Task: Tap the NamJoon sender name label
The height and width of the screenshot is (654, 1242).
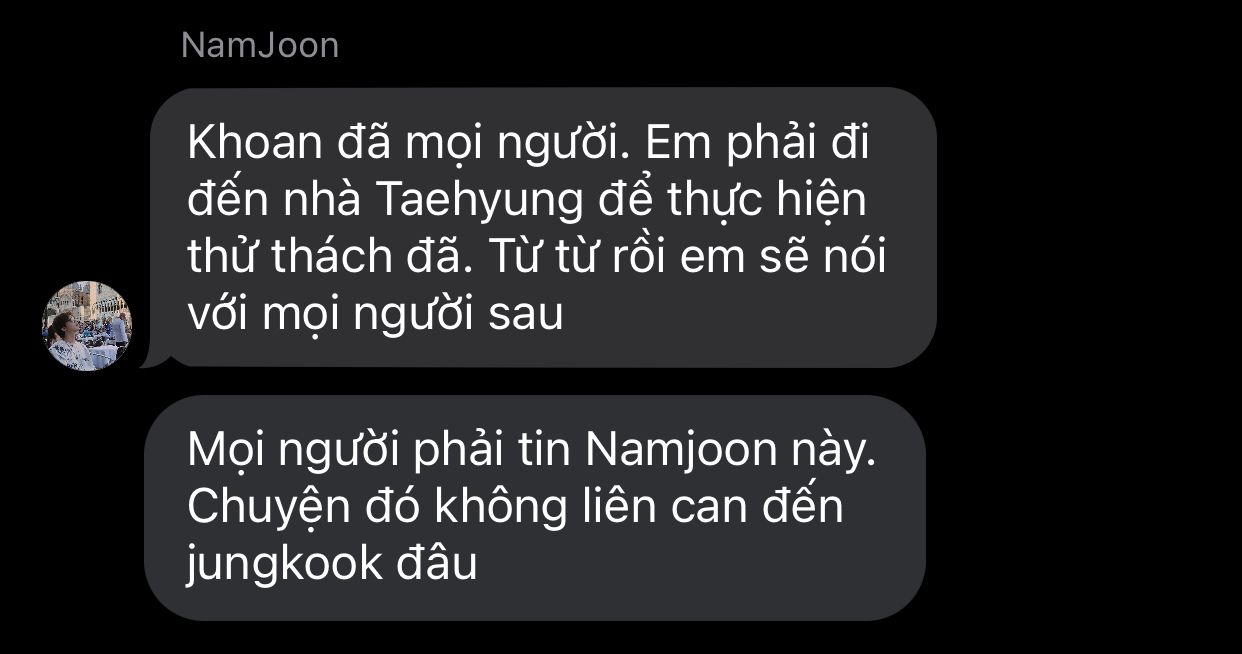Action: click(x=260, y=45)
